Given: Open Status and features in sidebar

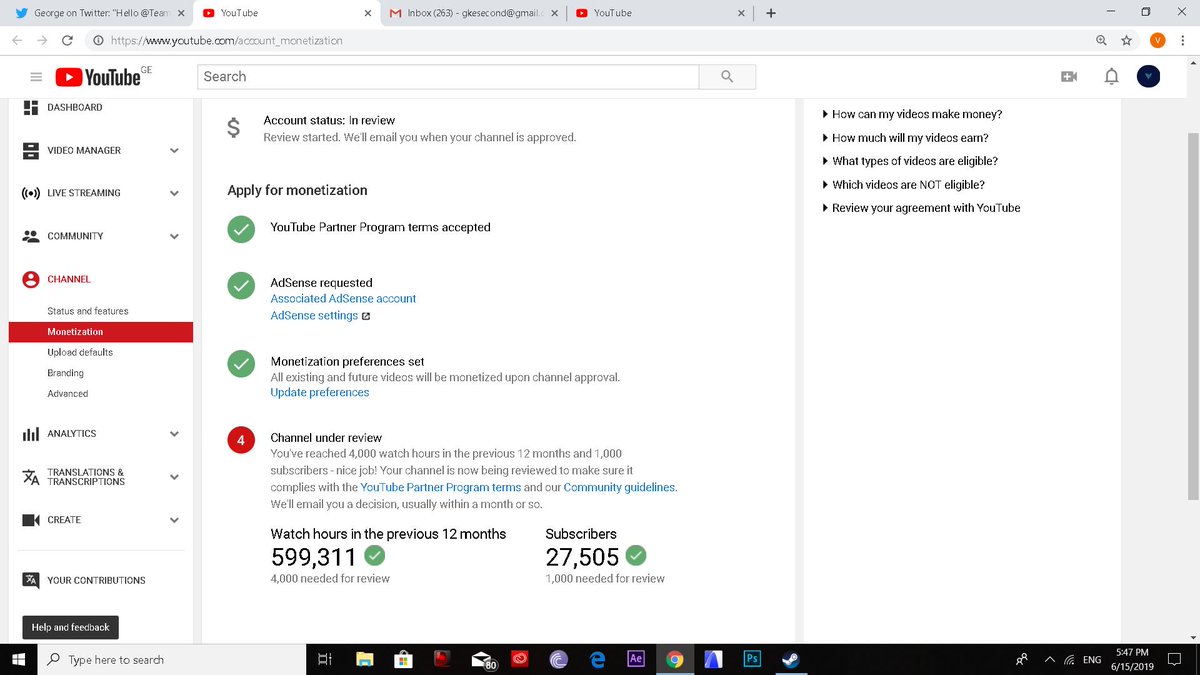Looking at the screenshot, I should (x=87, y=311).
